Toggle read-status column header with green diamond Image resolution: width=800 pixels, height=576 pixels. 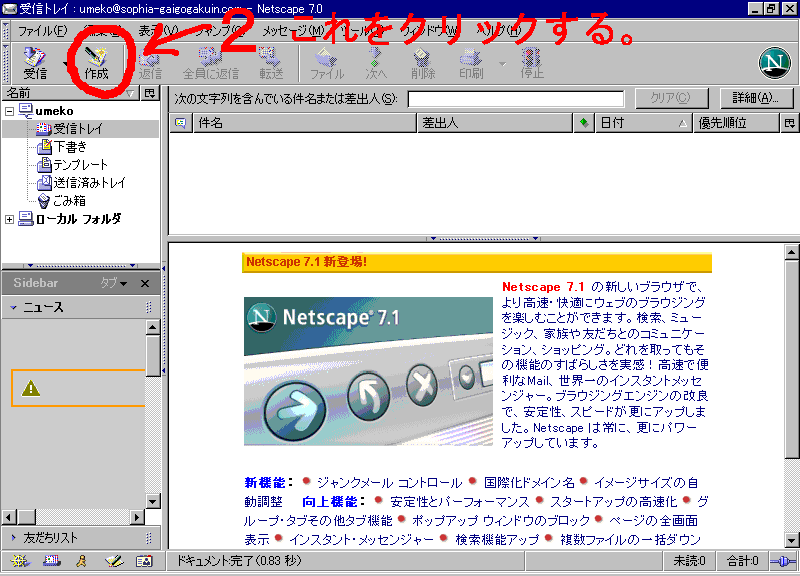[584, 123]
